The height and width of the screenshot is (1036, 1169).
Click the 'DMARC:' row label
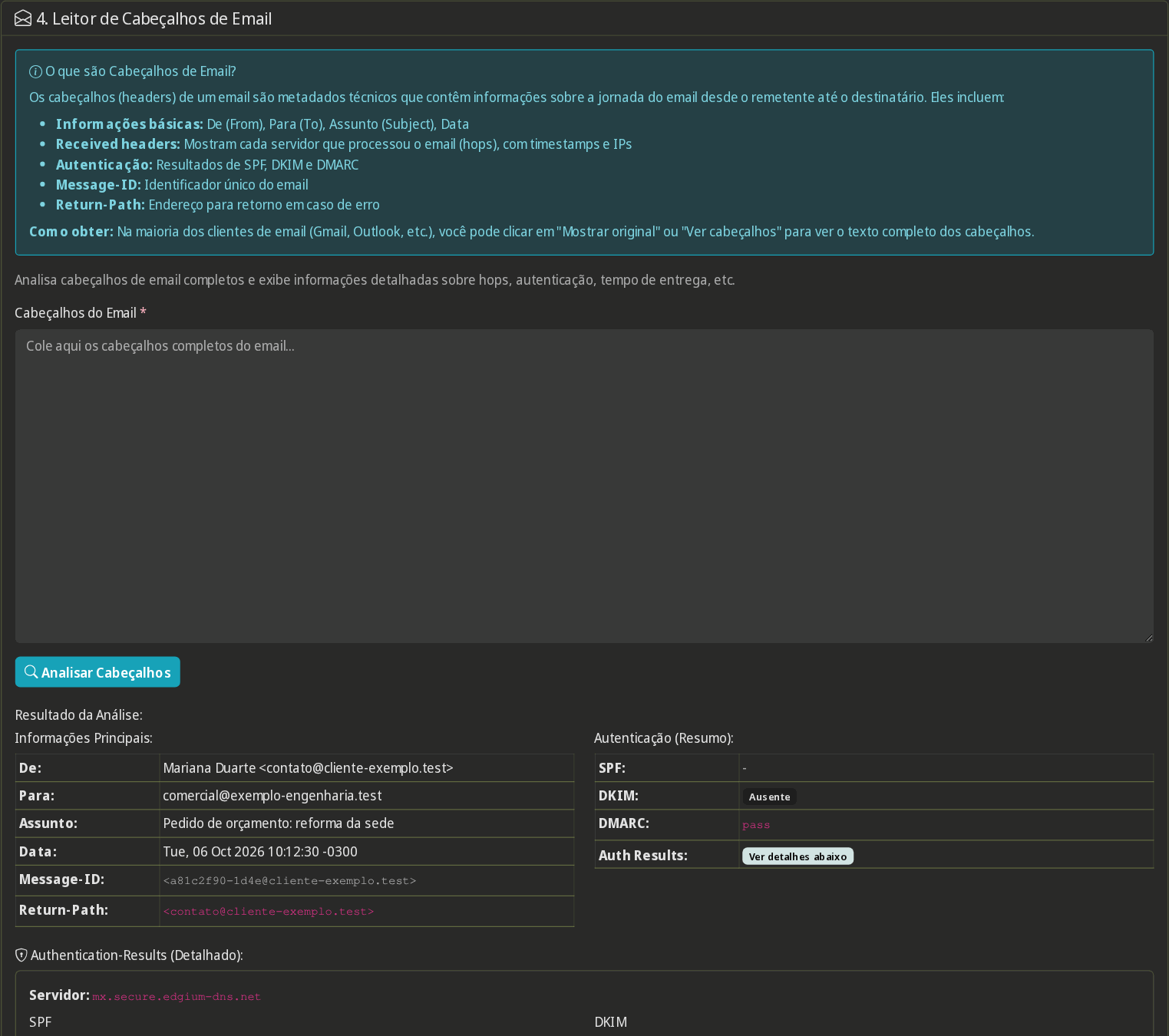point(624,823)
